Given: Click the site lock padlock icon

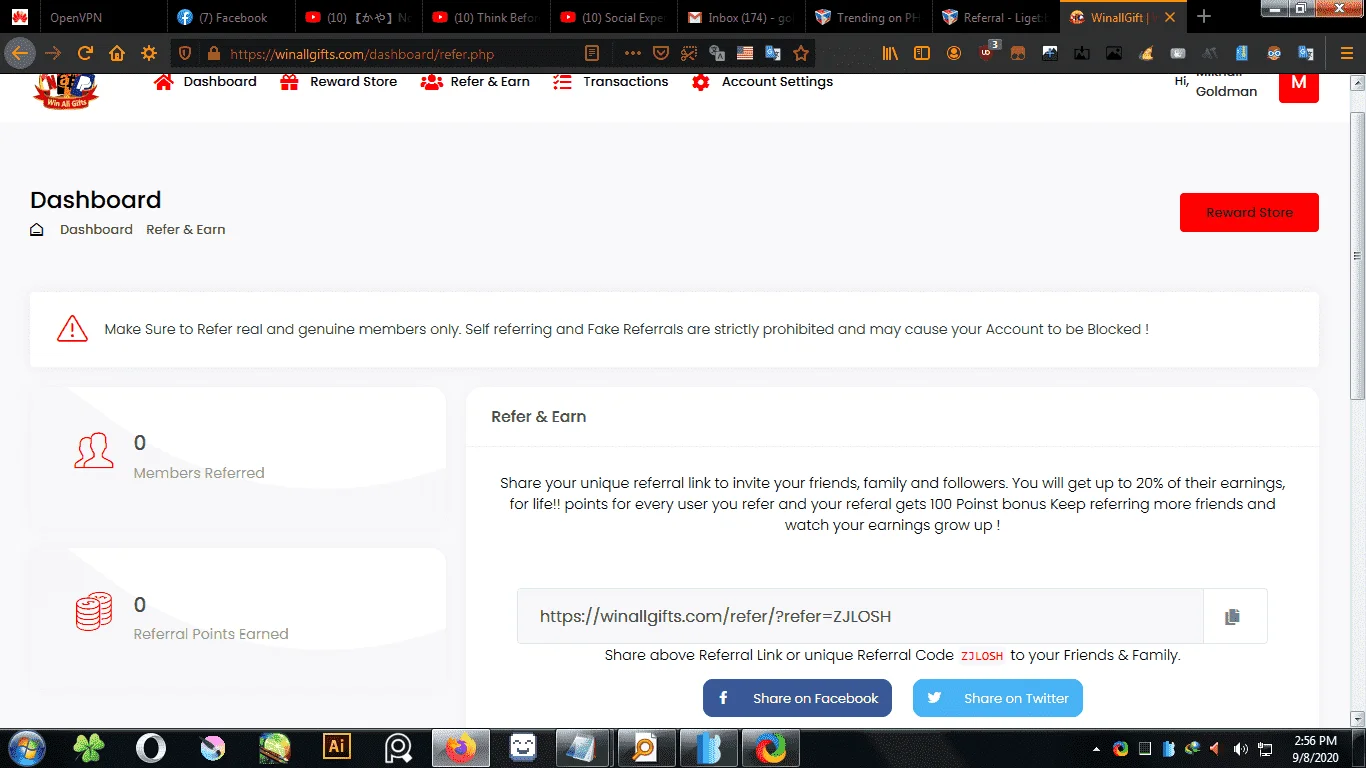Looking at the screenshot, I should coord(212,54).
